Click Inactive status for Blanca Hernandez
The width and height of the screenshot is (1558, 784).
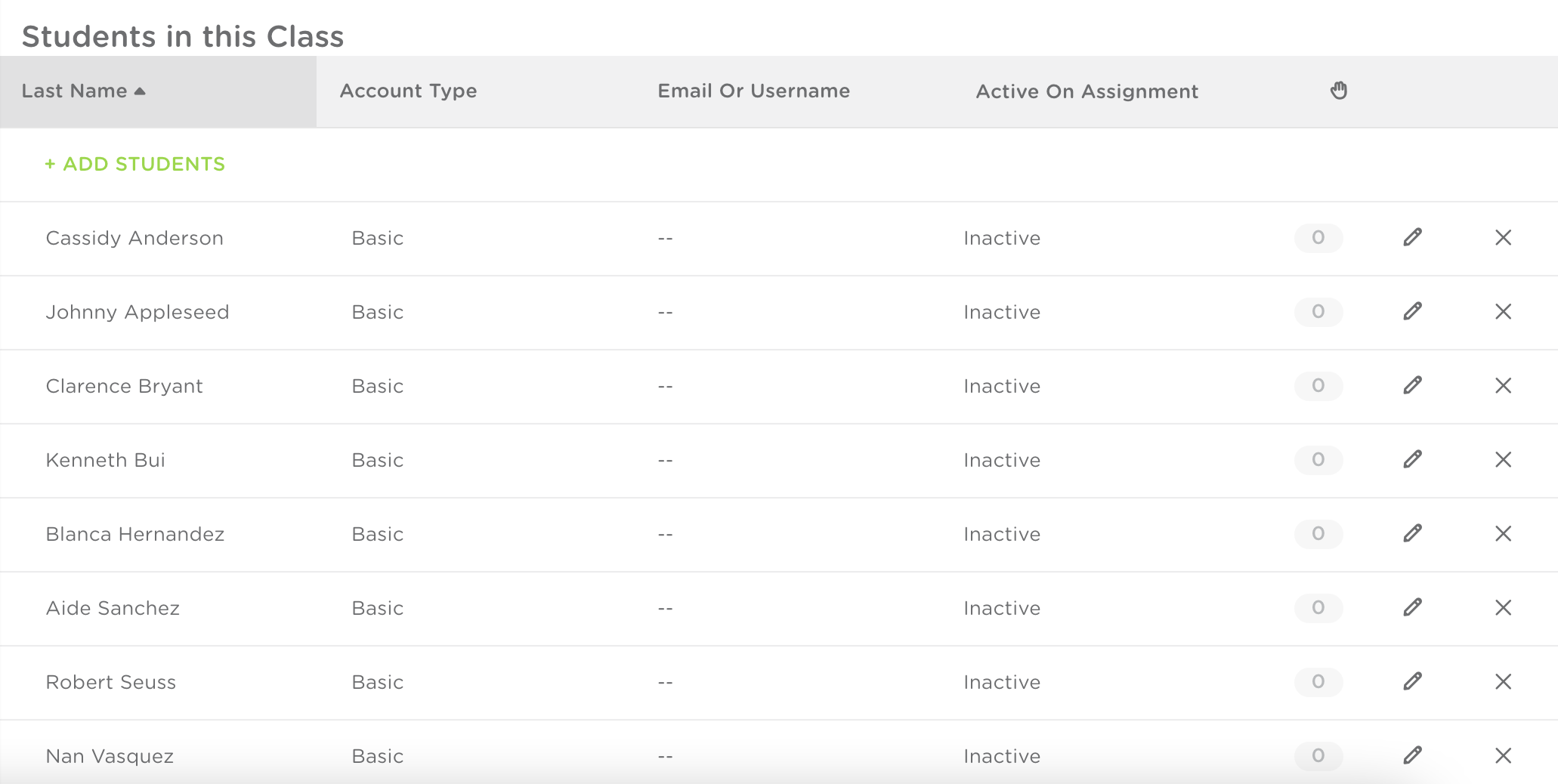click(1002, 534)
